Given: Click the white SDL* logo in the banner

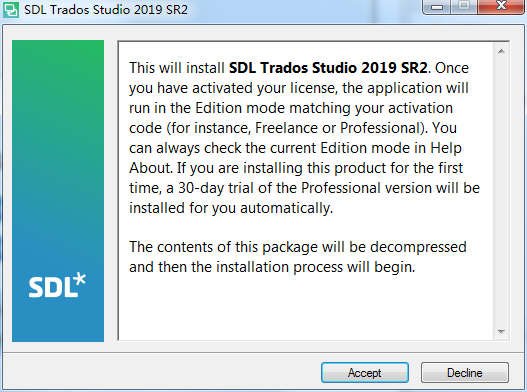Looking at the screenshot, I should (x=57, y=285).
